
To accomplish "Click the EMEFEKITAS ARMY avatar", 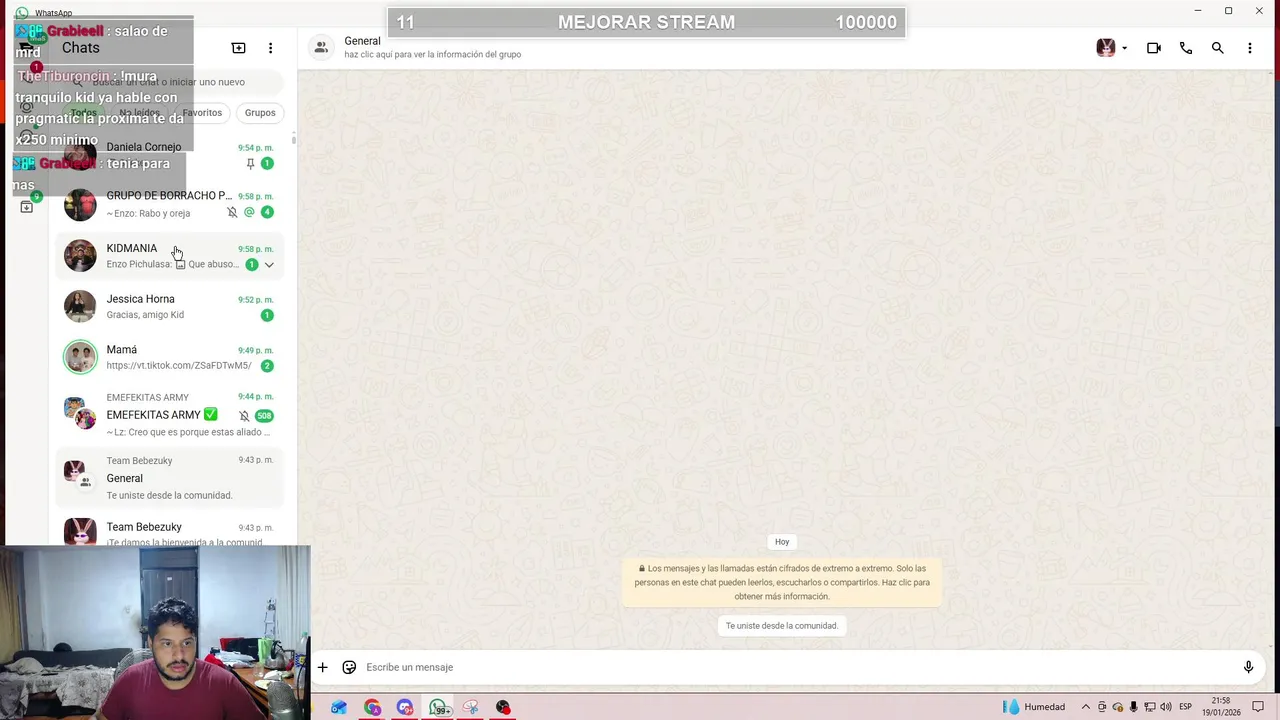I will click(x=80, y=412).
